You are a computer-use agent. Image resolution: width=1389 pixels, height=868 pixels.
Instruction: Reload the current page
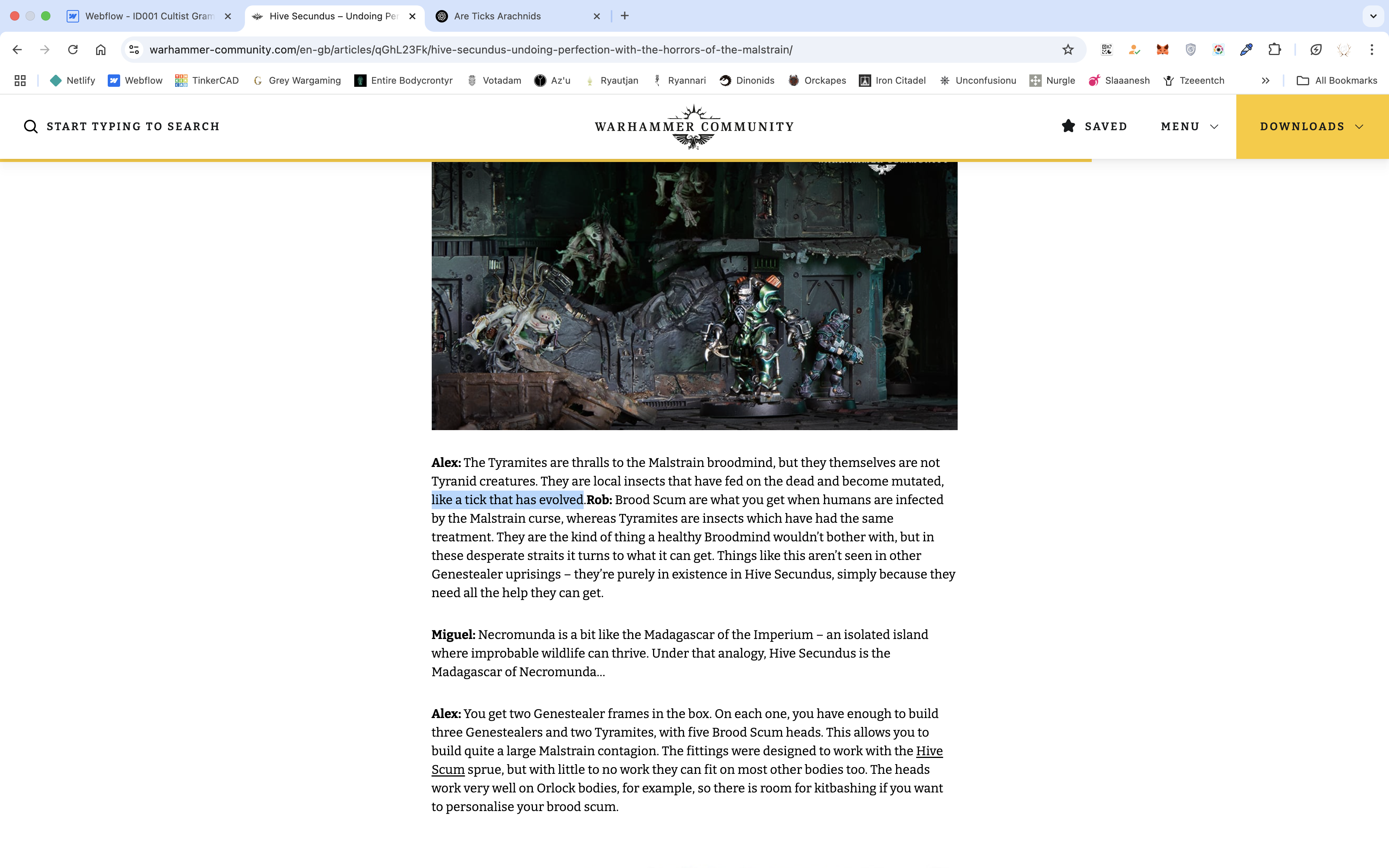click(x=73, y=49)
